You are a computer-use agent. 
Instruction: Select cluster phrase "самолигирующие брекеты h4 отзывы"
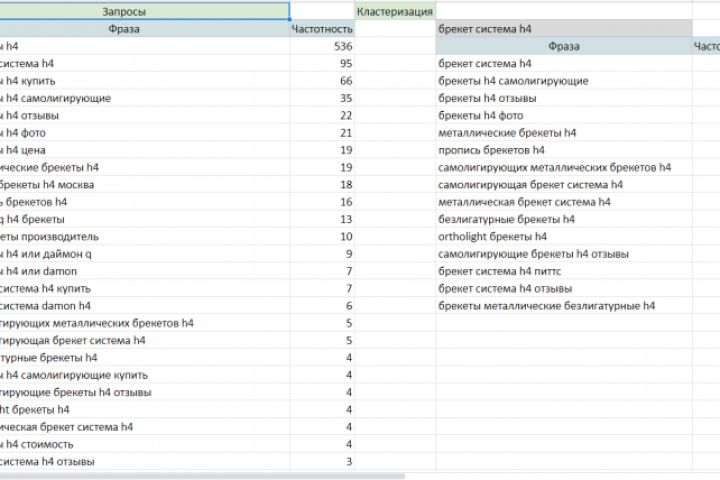coord(564,254)
